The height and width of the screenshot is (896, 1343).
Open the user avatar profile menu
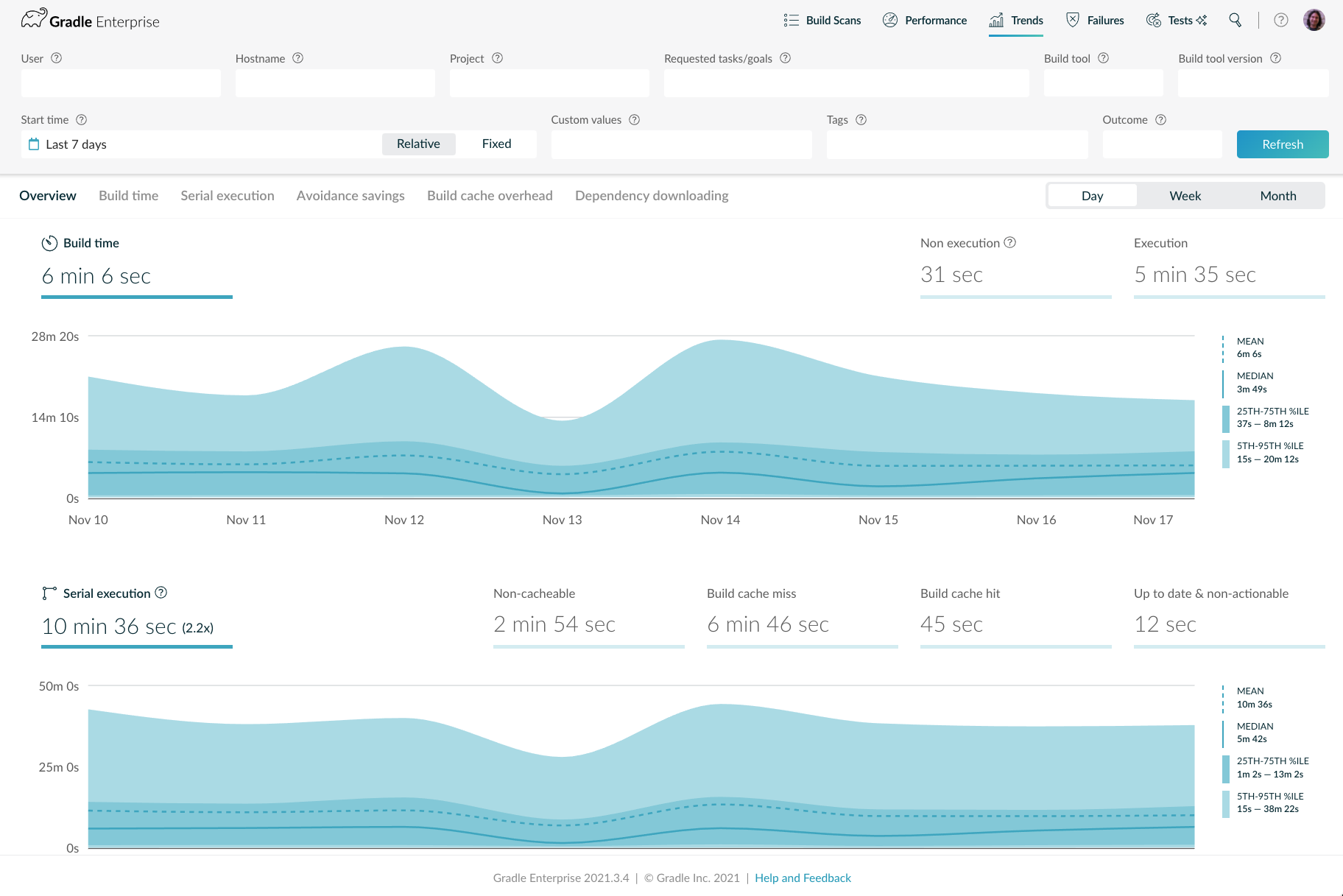pos(1314,20)
